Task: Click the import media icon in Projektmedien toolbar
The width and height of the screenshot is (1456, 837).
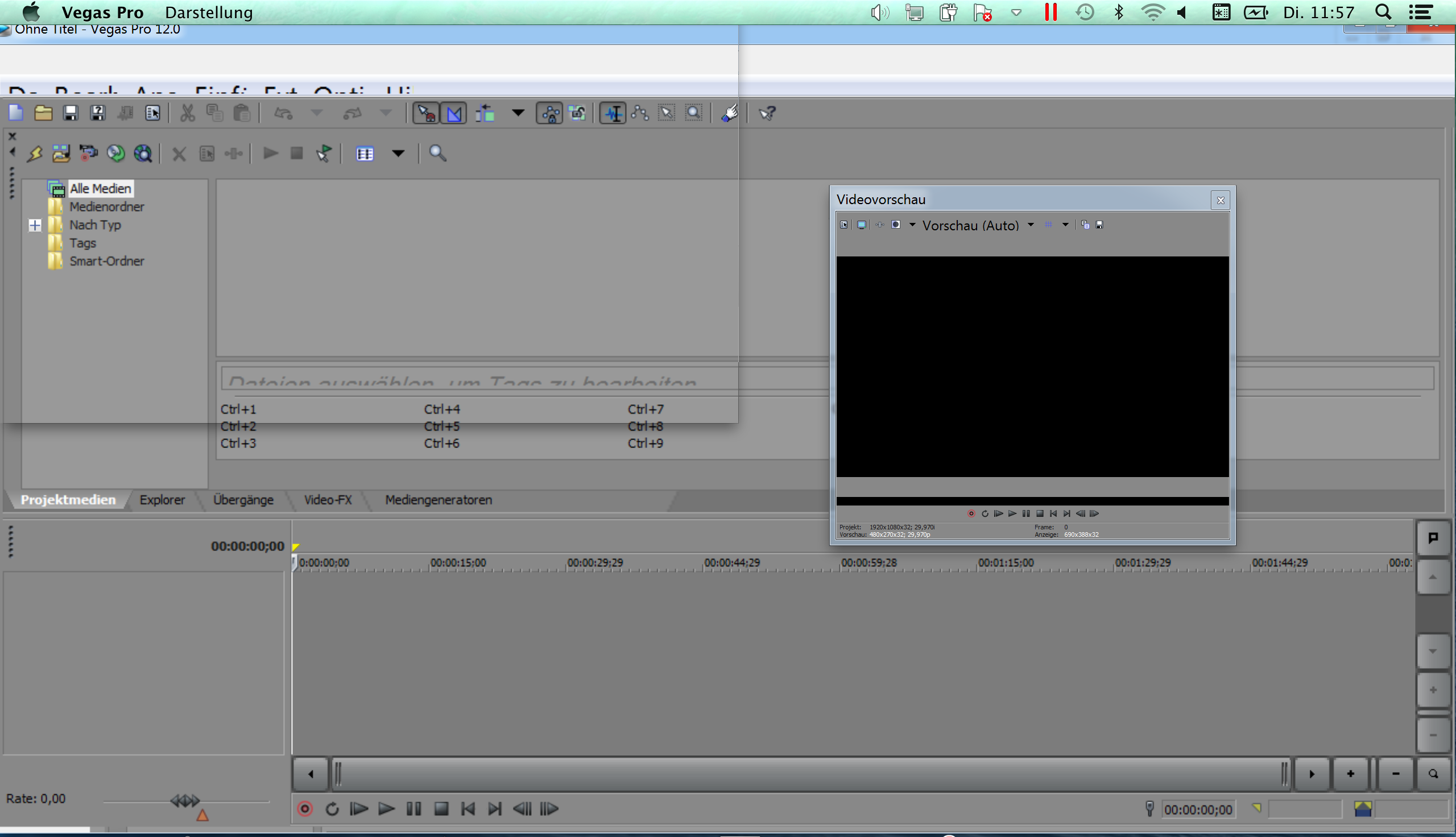Action: [61, 154]
